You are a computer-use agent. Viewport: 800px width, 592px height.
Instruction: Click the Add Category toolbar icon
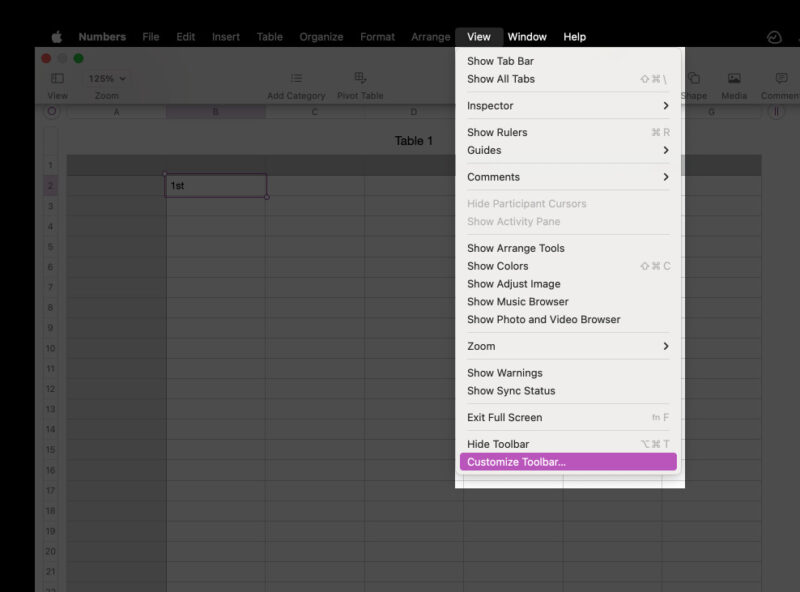pos(296,78)
